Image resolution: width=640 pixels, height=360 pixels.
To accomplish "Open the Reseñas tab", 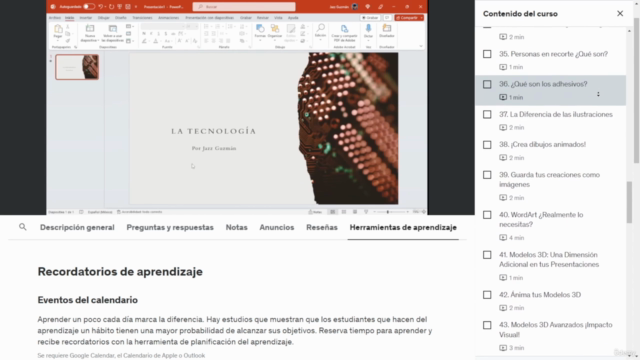I will (322, 227).
